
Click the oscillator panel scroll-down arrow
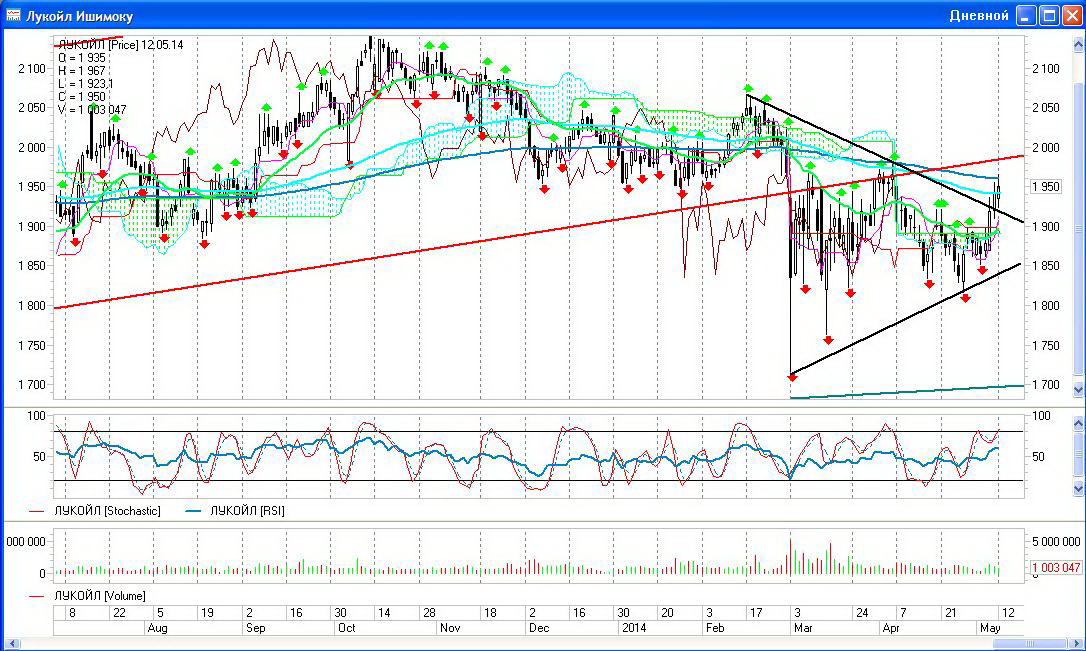(x=1078, y=488)
